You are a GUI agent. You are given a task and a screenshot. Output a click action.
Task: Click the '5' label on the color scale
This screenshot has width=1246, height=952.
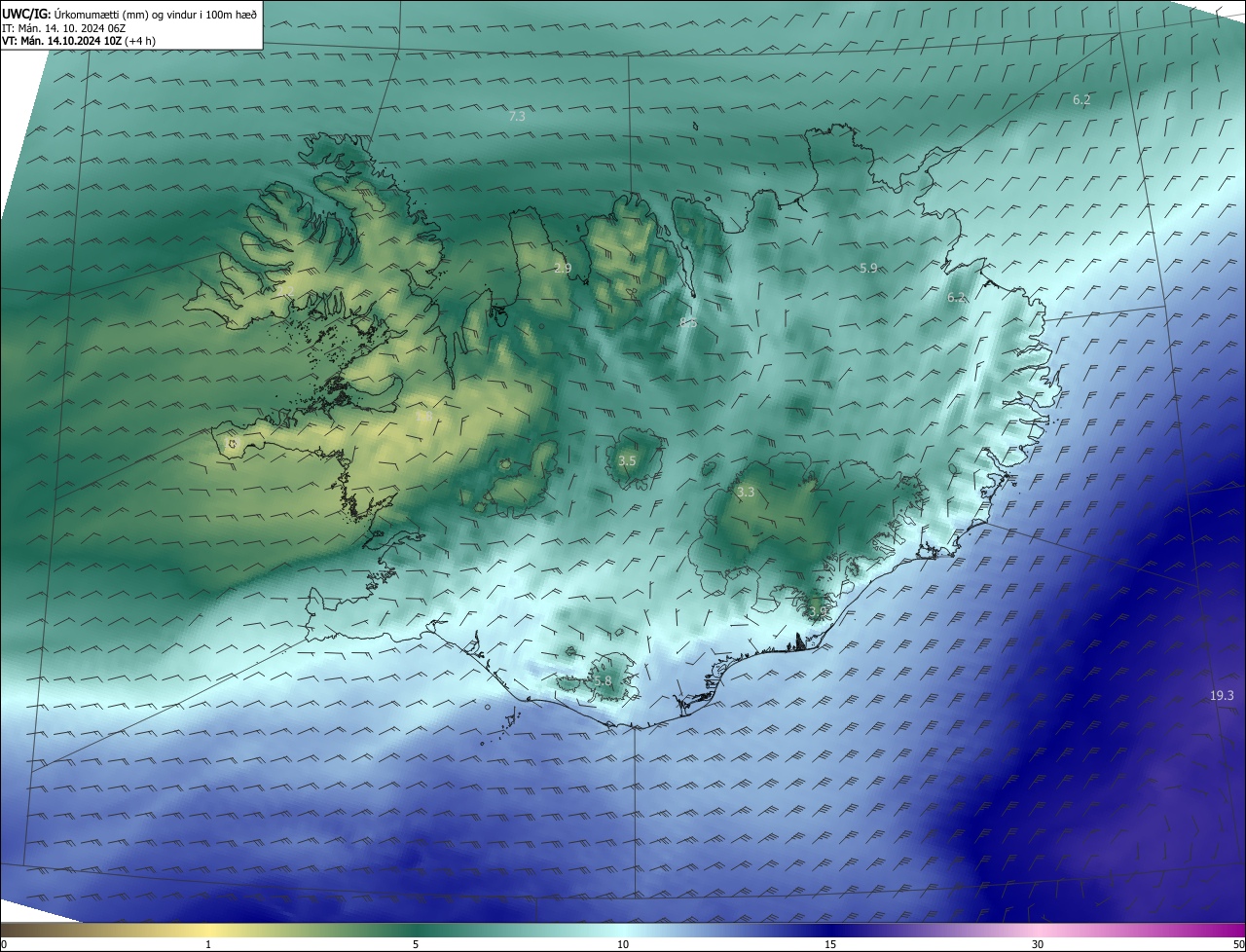coord(416,945)
